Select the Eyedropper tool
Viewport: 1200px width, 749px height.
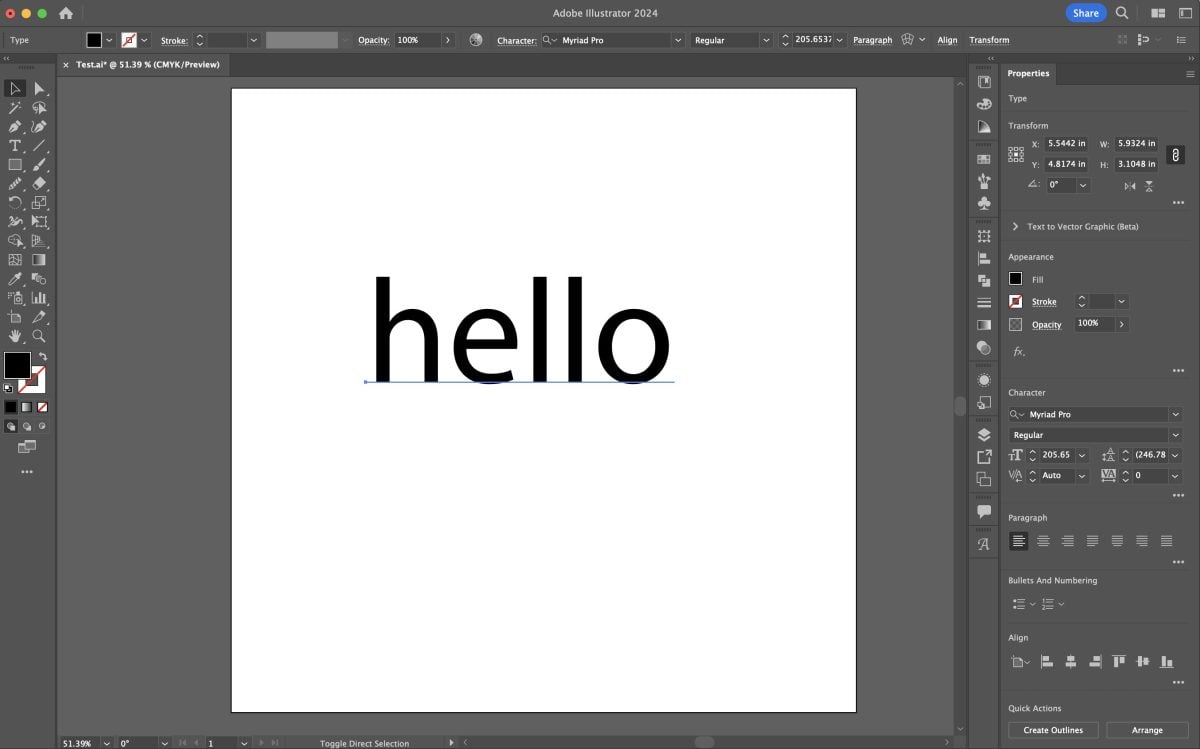15,279
